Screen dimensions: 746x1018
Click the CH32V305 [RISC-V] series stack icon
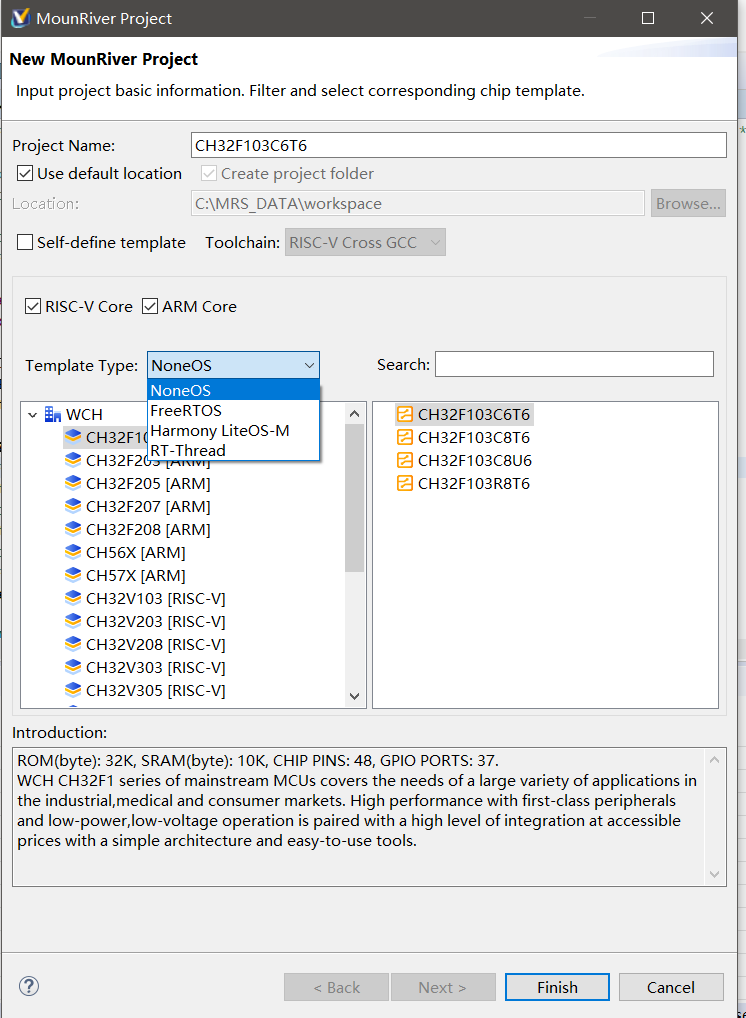pos(73,690)
